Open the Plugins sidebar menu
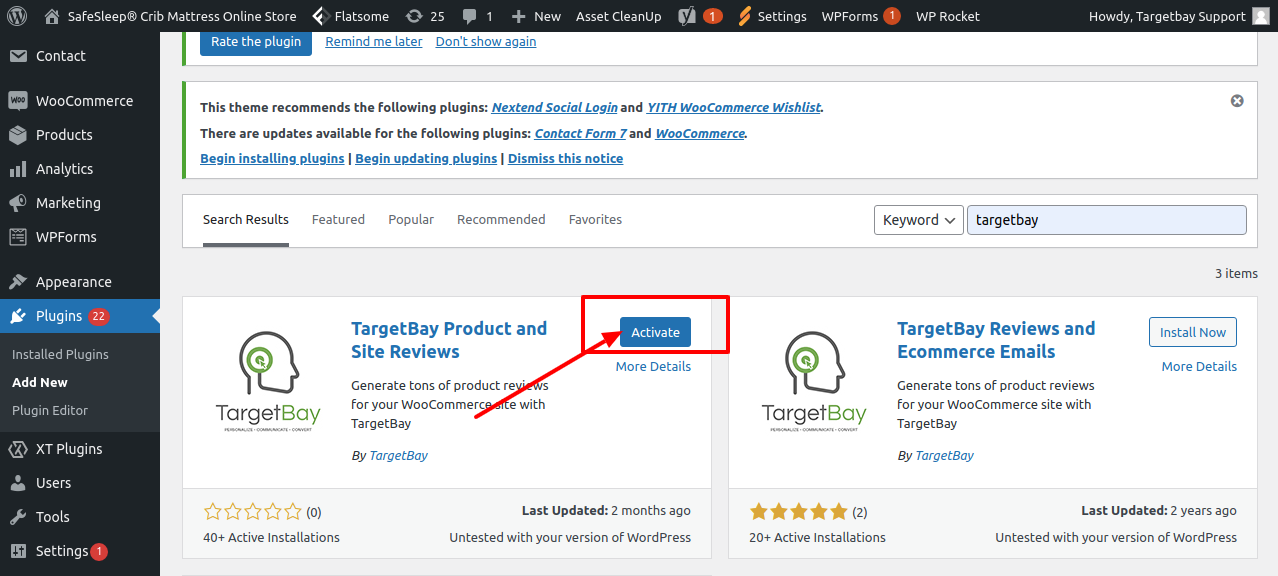Image resolution: width=1278 pixels, height=576 pixels. pyautogui.click(x=80, y=316)
